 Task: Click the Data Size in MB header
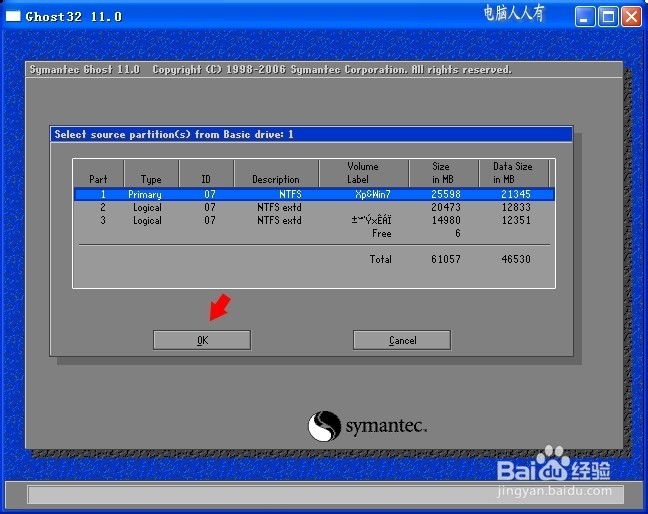pos(512,173)
